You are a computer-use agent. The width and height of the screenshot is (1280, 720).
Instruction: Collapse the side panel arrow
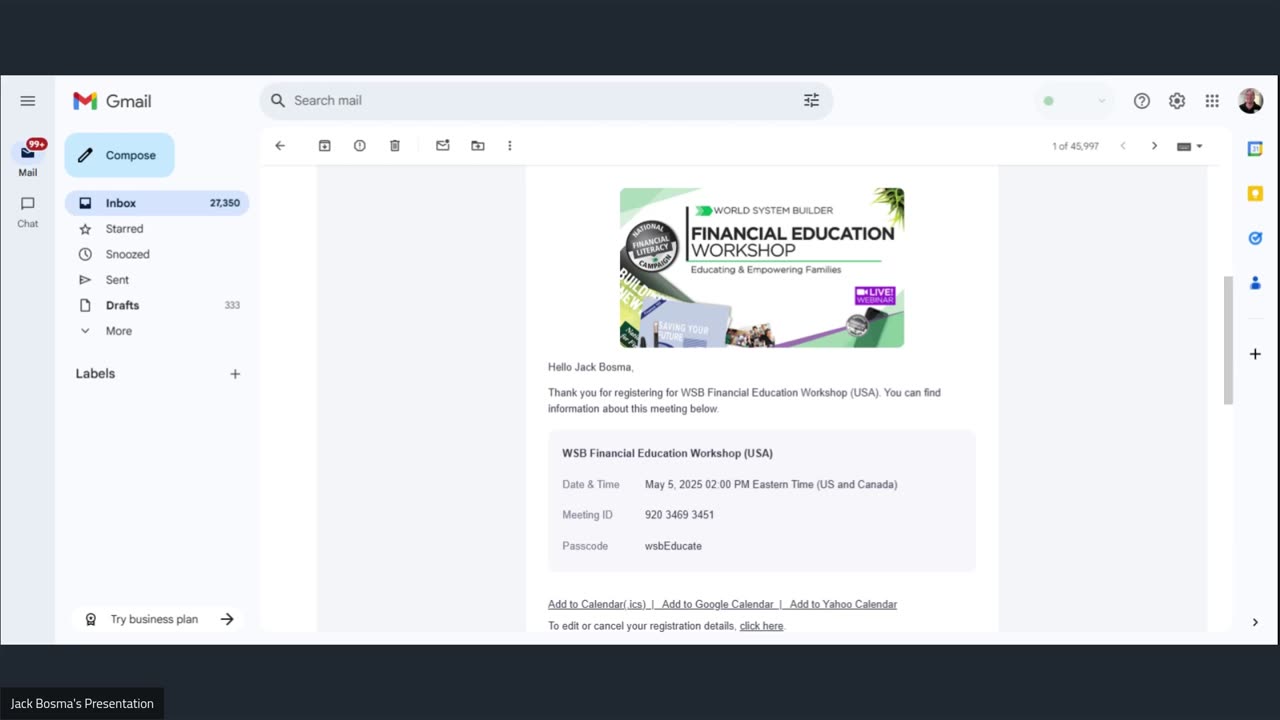click(1255, 622)
